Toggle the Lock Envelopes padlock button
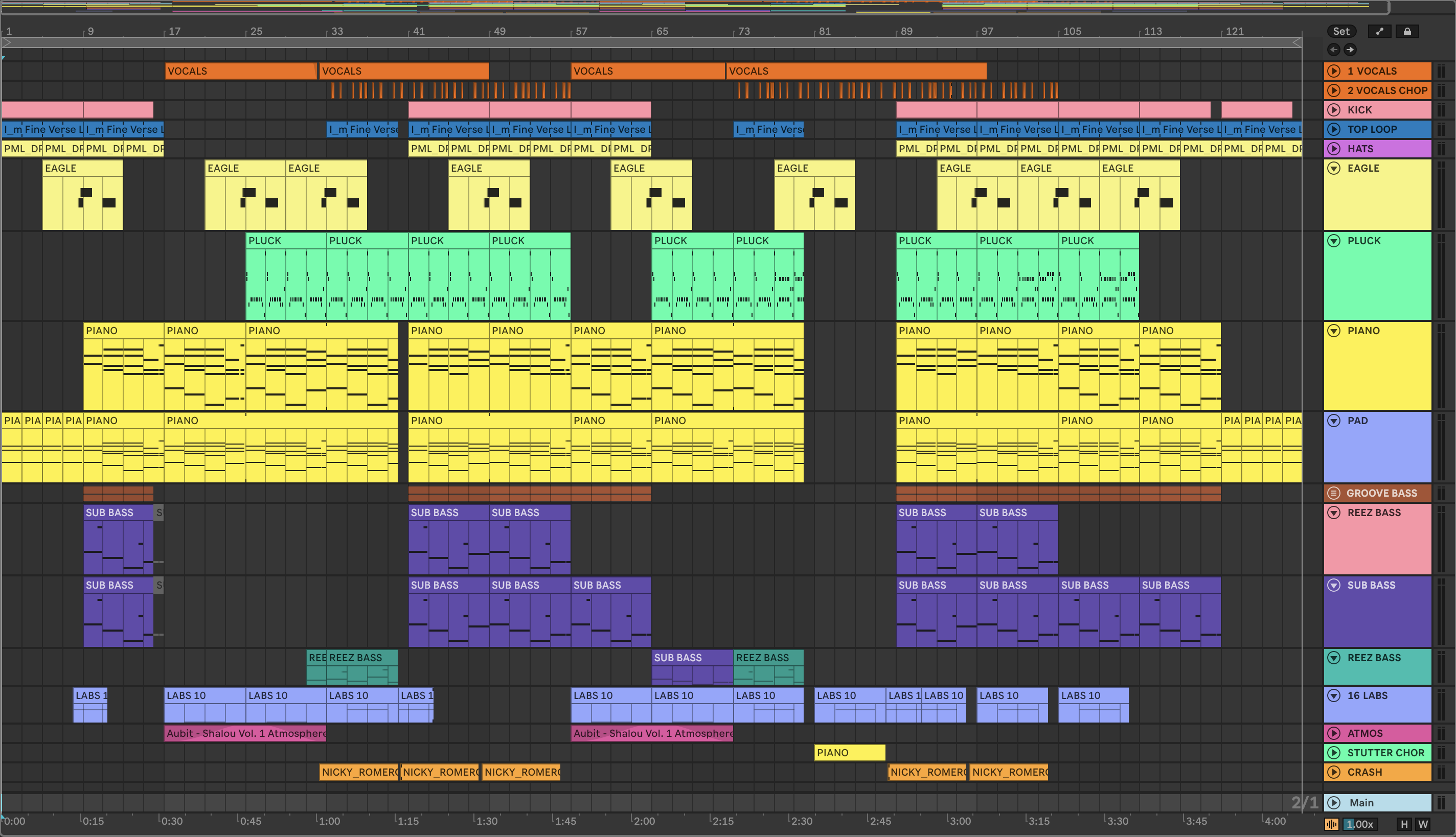This screenshot has height=837, width=1456. [x=1407, y=32]
